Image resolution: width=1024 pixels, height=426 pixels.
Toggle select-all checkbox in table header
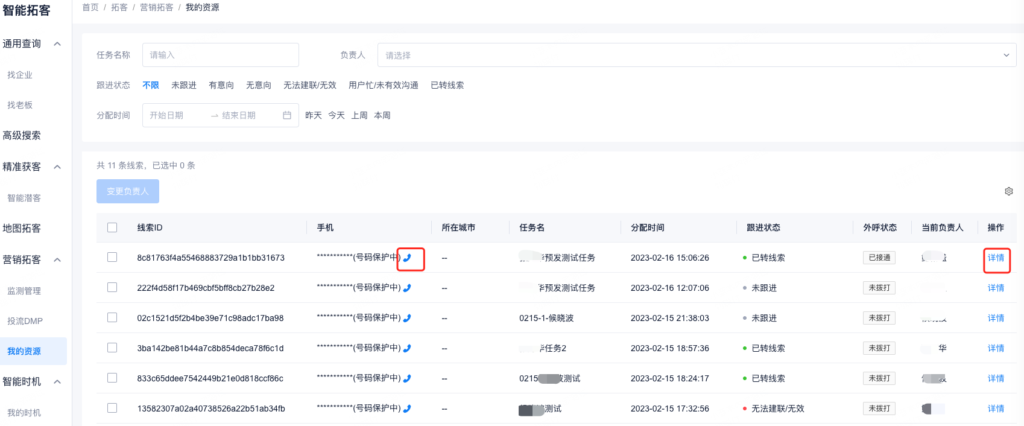112,228
